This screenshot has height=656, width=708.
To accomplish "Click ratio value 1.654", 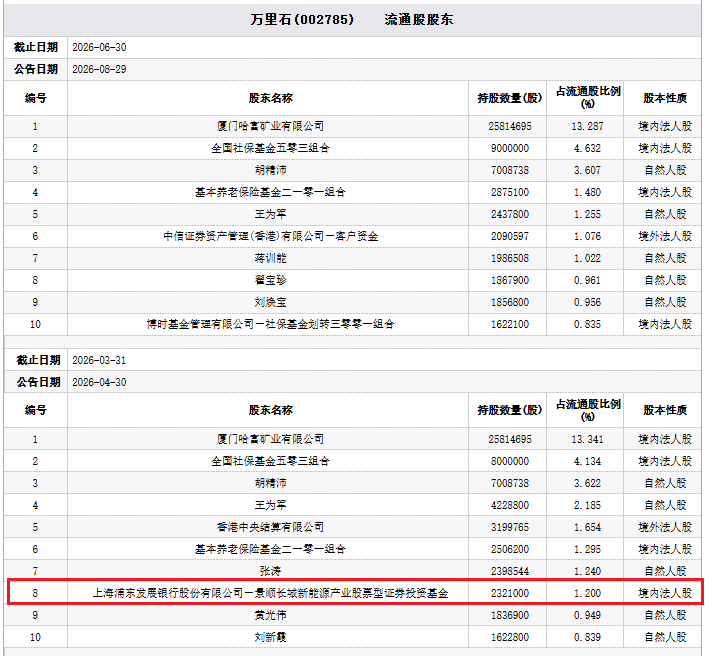I will tap(587, 527).
